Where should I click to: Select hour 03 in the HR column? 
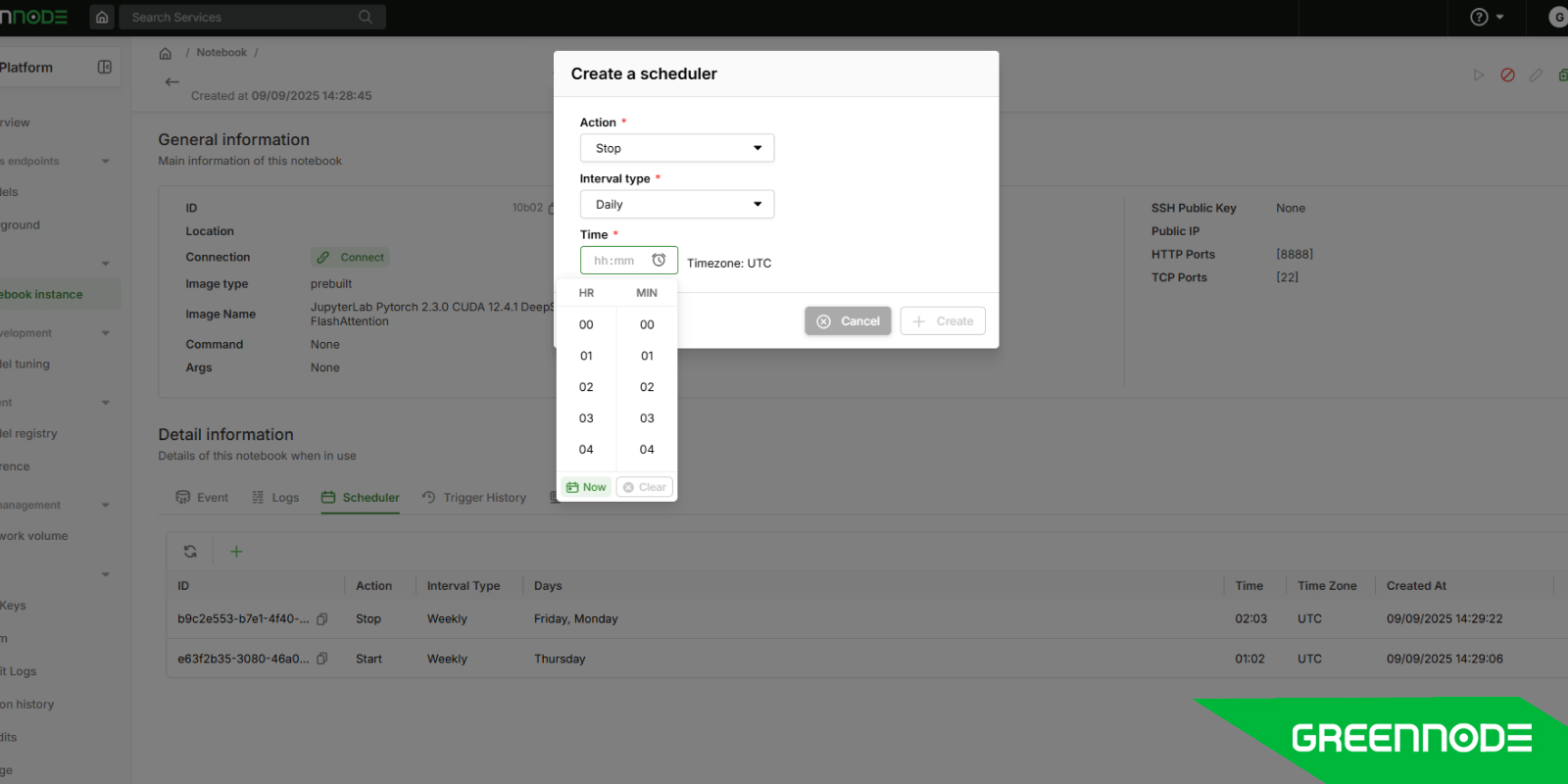586,418
